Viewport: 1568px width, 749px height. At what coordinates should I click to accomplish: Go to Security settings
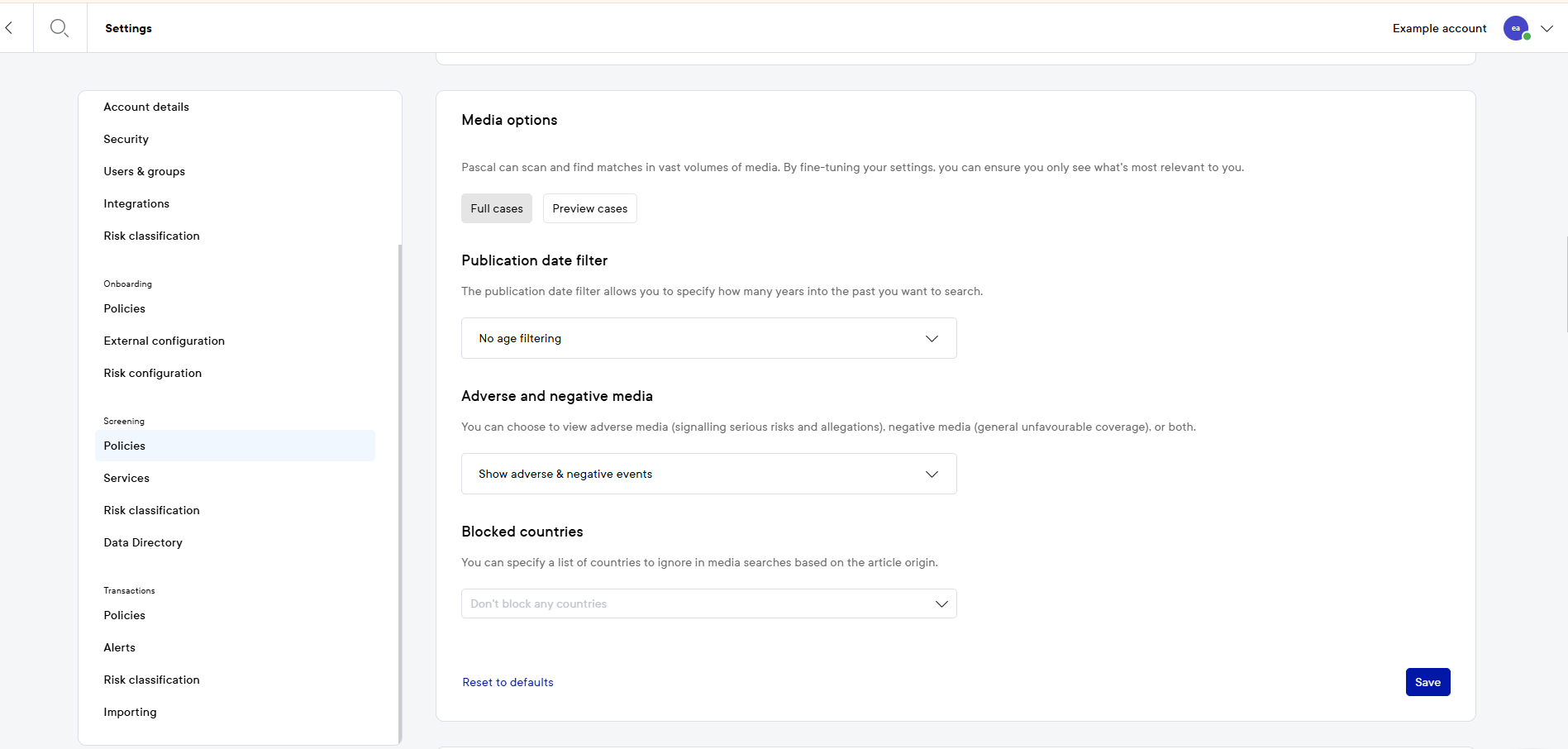click(126, 139)
